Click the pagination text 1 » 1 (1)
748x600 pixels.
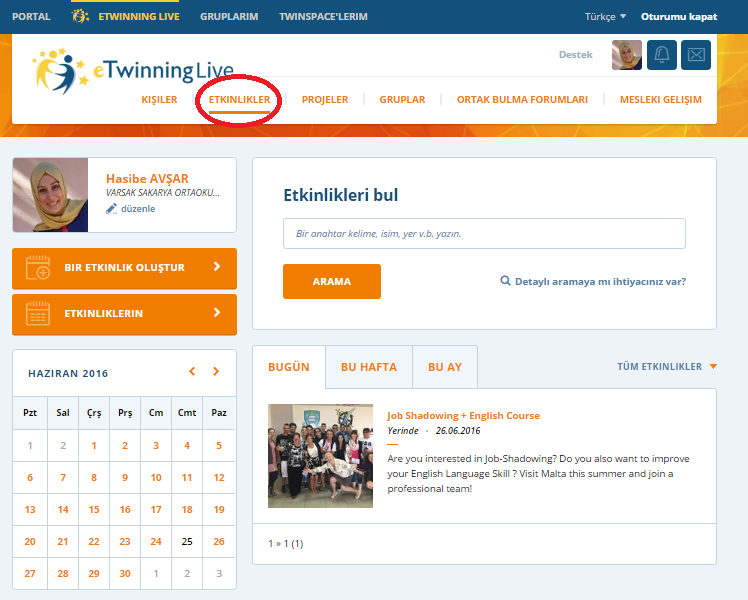point(286,543)
